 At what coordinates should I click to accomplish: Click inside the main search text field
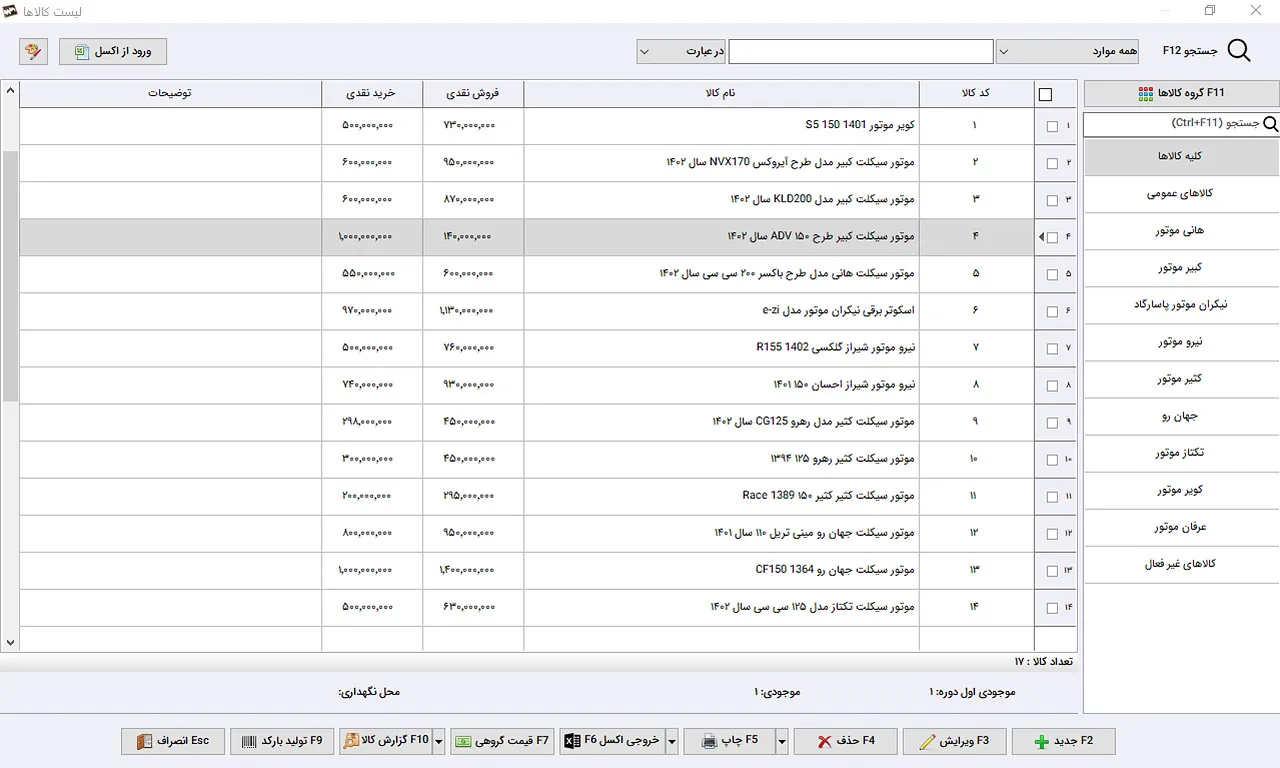861,51
